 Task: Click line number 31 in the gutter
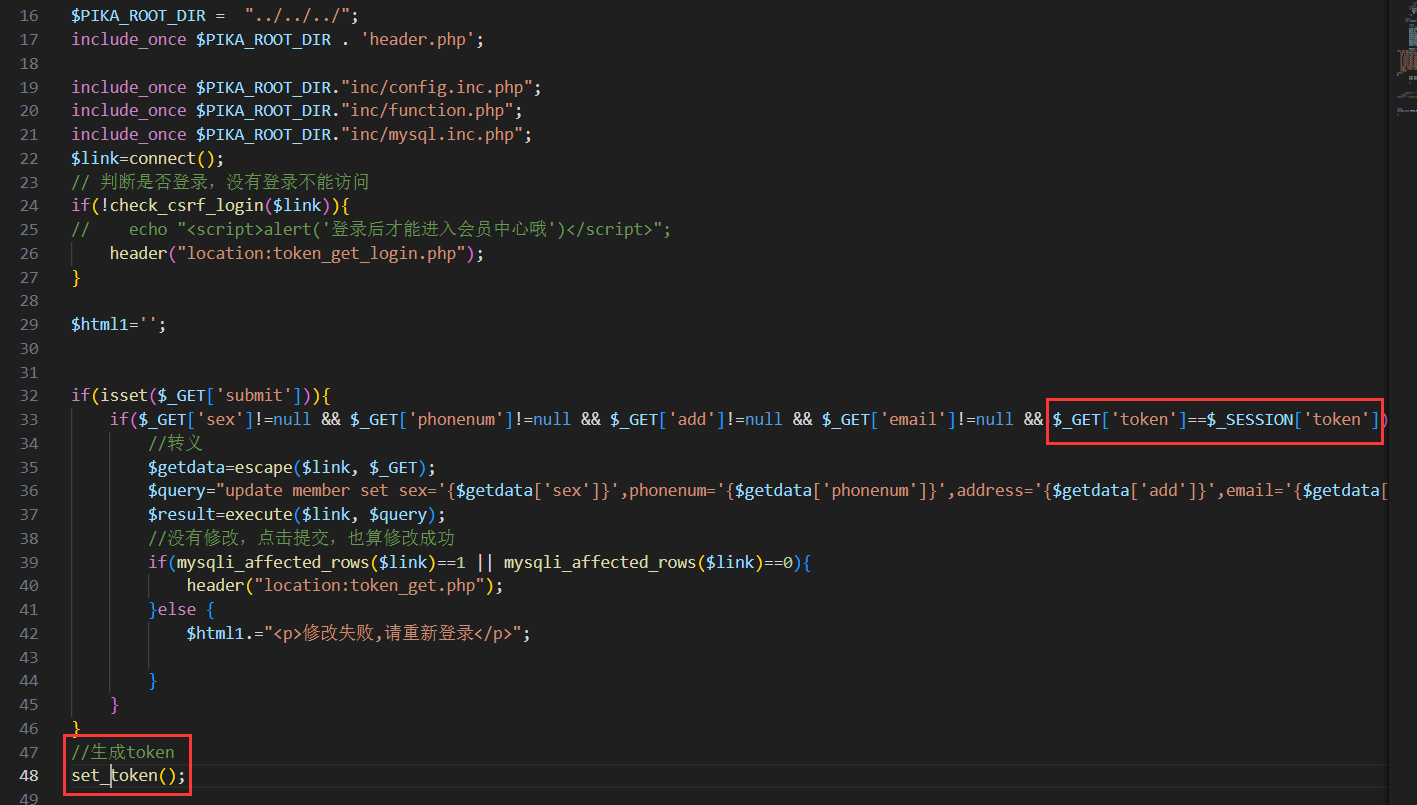[x=28, y=372]
